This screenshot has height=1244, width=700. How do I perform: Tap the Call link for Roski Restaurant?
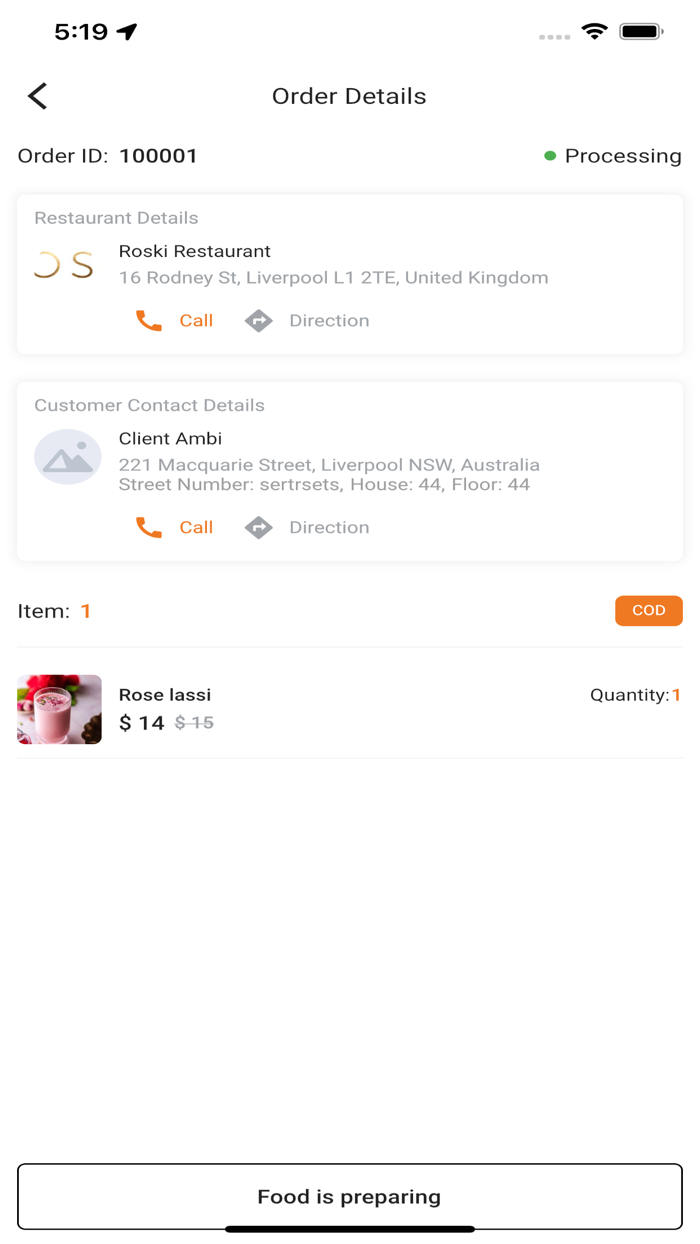click(196, 321)
